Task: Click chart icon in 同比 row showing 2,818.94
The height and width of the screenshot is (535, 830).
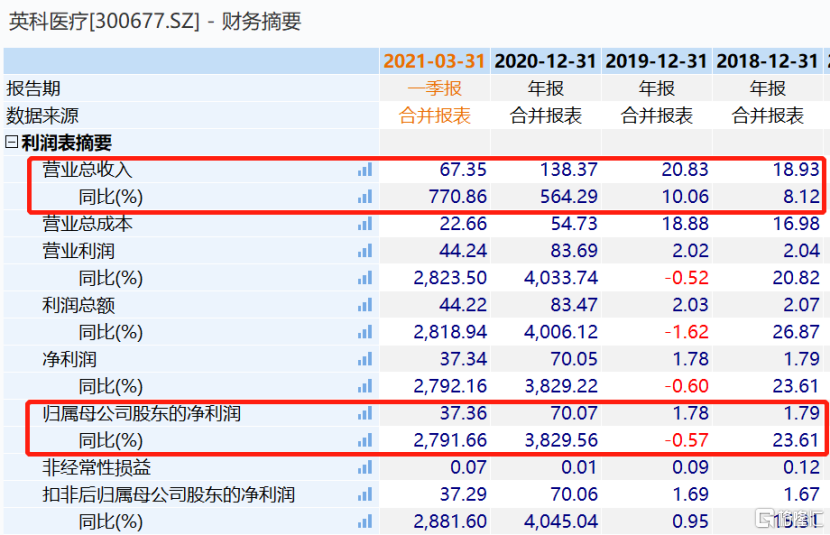Action: tap(365, 332)
